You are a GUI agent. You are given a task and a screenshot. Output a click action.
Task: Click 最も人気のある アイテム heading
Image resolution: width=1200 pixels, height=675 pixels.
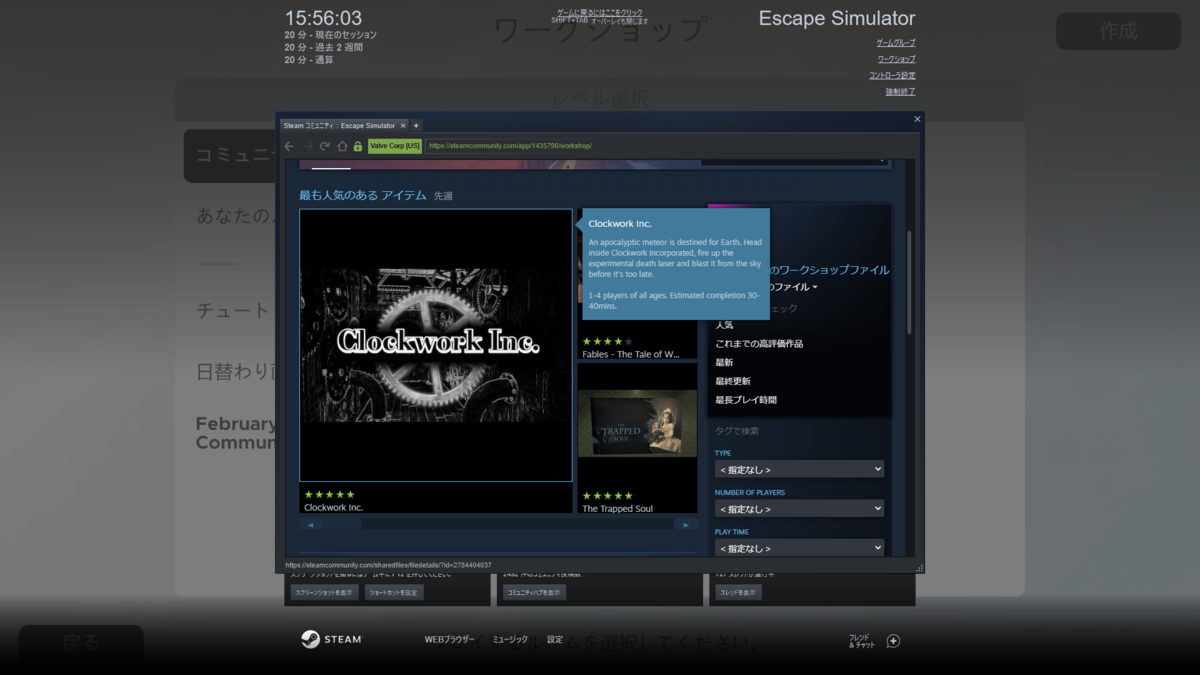(x=363, y=195)
